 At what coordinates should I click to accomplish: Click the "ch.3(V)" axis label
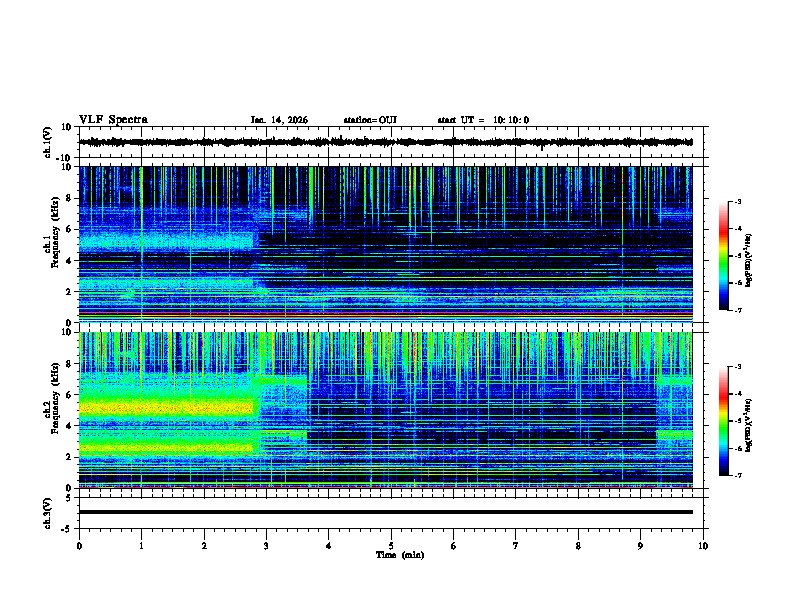click(48, 513)
